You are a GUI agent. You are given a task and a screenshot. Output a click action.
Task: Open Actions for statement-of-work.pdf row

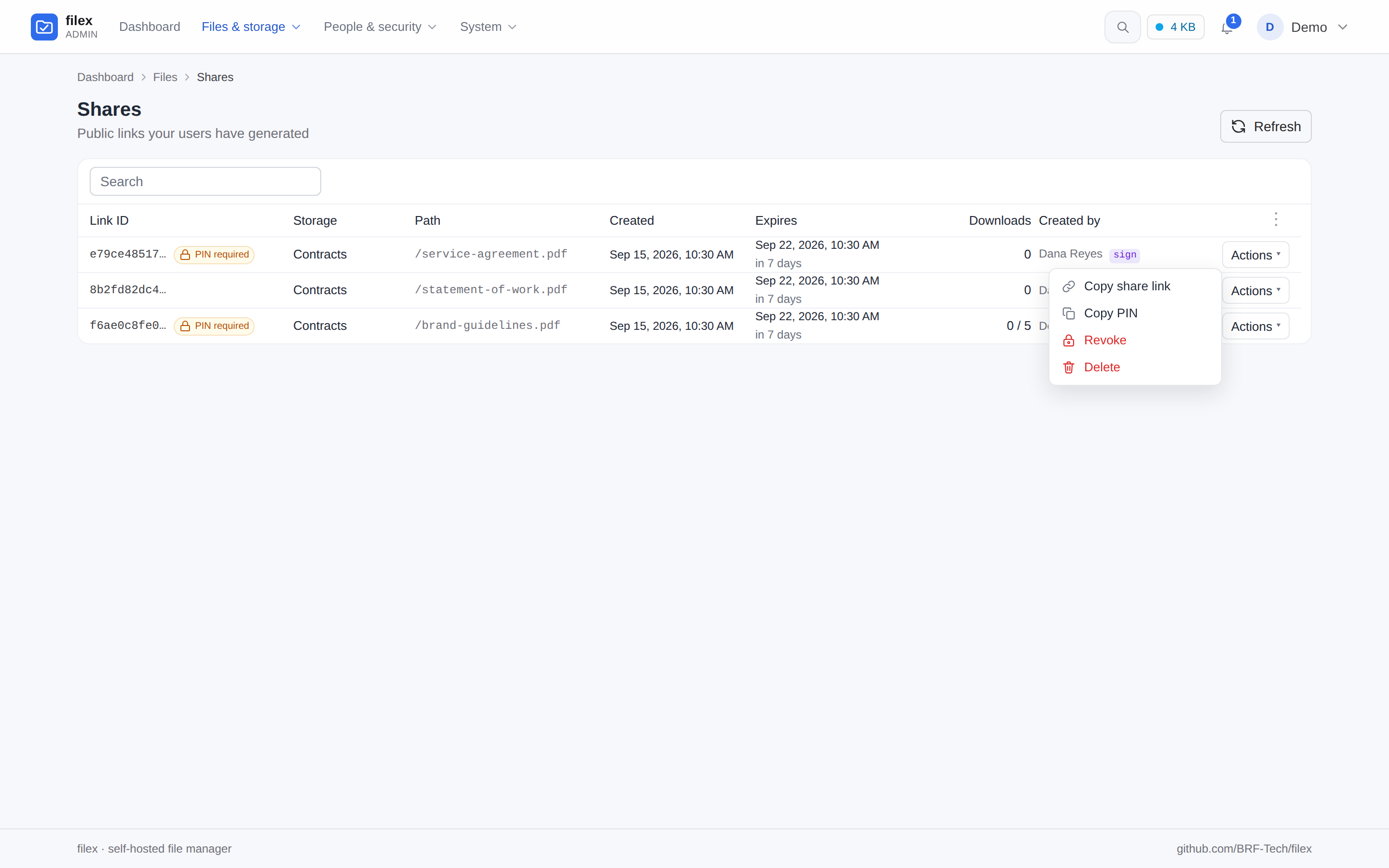coord(1255,290)
